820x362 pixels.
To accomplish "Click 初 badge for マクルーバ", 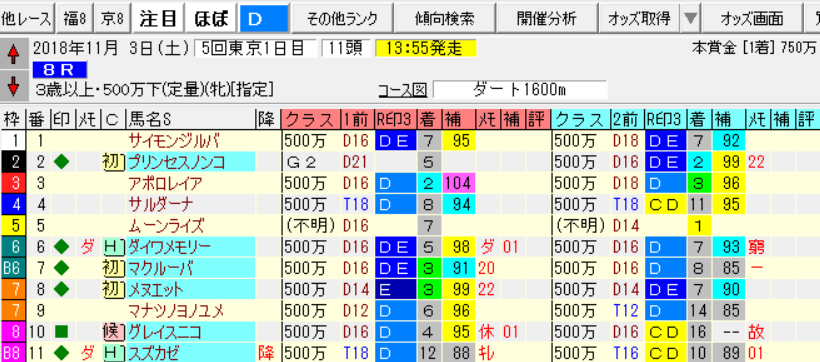I will (113, 268).
